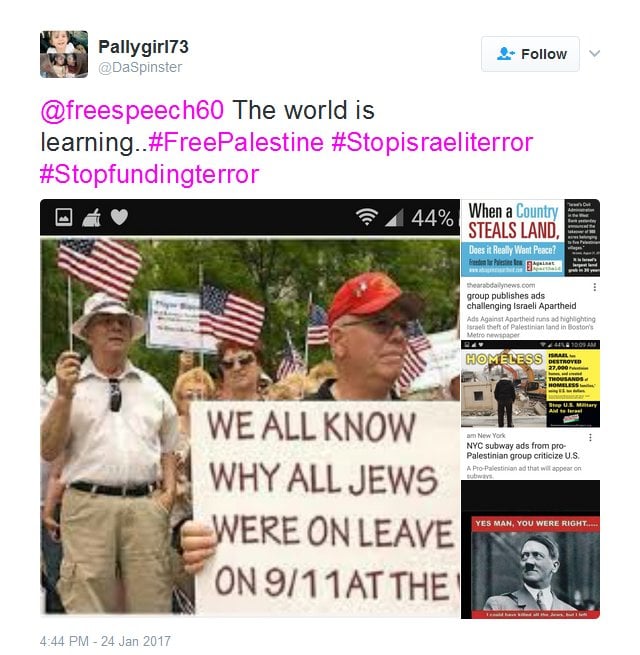Viewport: 640px width, 655px height.
Task: Open the #Stopfundingterror hashtag
Action: pos(150,174)
